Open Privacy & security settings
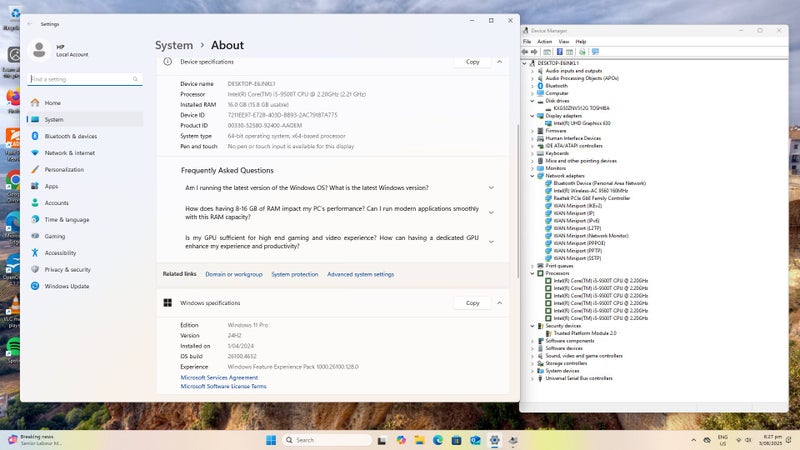Viewport: 800px width, 450px height. (84, 269)
